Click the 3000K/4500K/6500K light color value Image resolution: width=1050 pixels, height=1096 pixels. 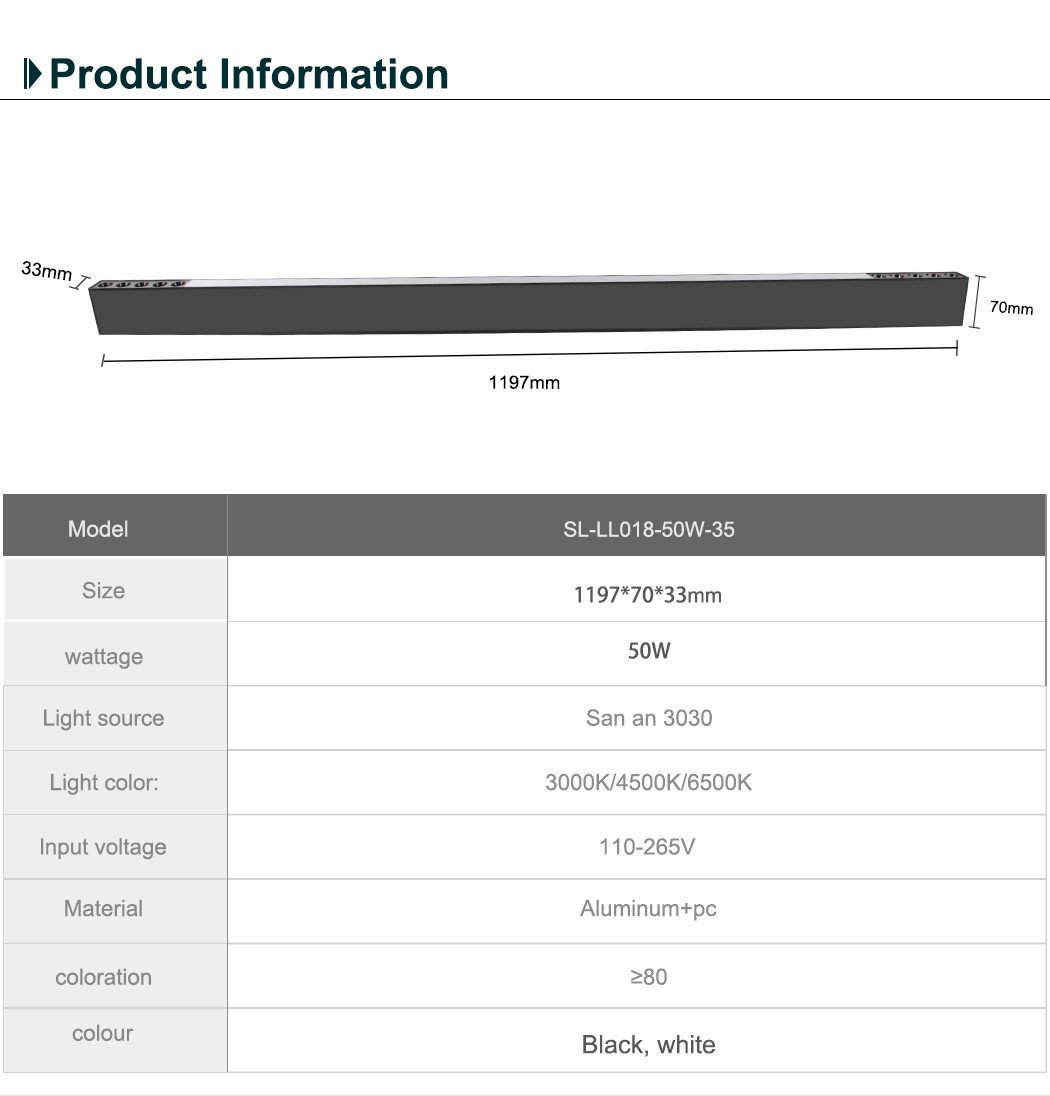click(648, 782)
